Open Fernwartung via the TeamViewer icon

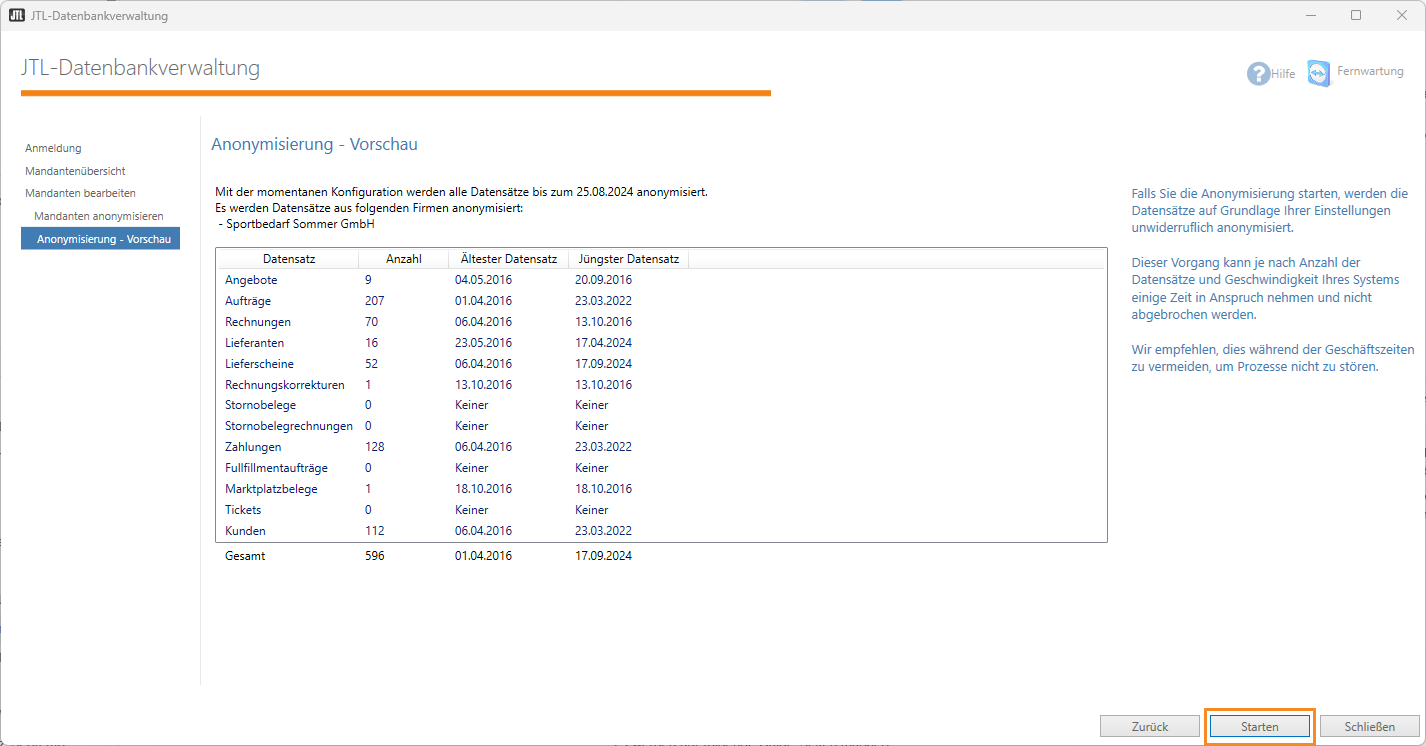(x=1319, y=73)
